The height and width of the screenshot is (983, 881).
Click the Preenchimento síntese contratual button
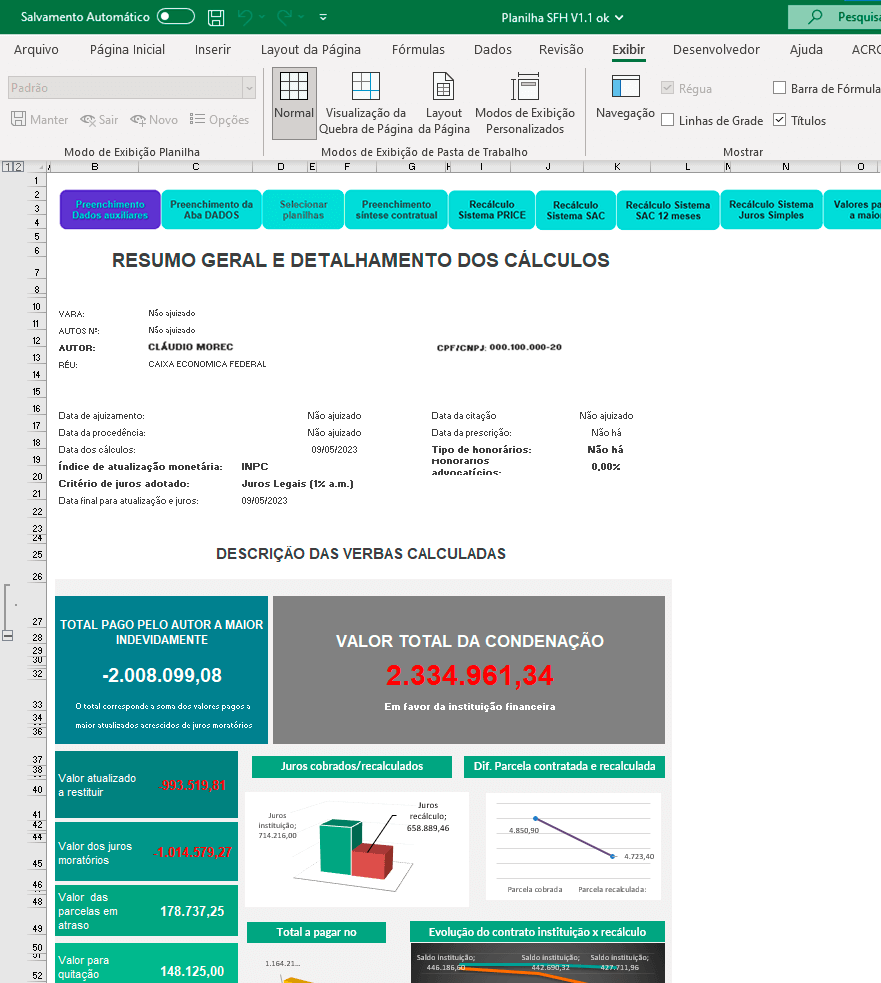(396, 209)
